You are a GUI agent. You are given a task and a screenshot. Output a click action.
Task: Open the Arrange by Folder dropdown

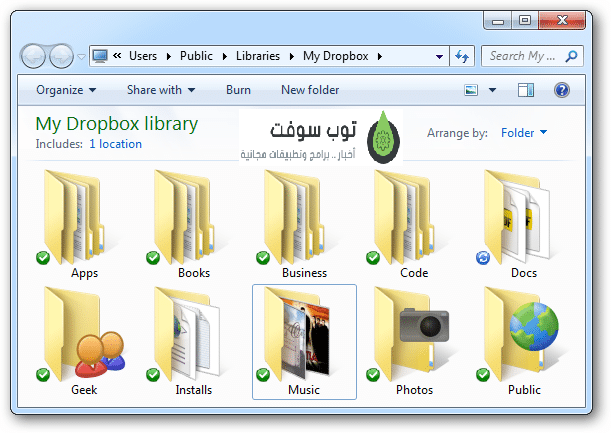pyautogui.click(x=524, y=133)
